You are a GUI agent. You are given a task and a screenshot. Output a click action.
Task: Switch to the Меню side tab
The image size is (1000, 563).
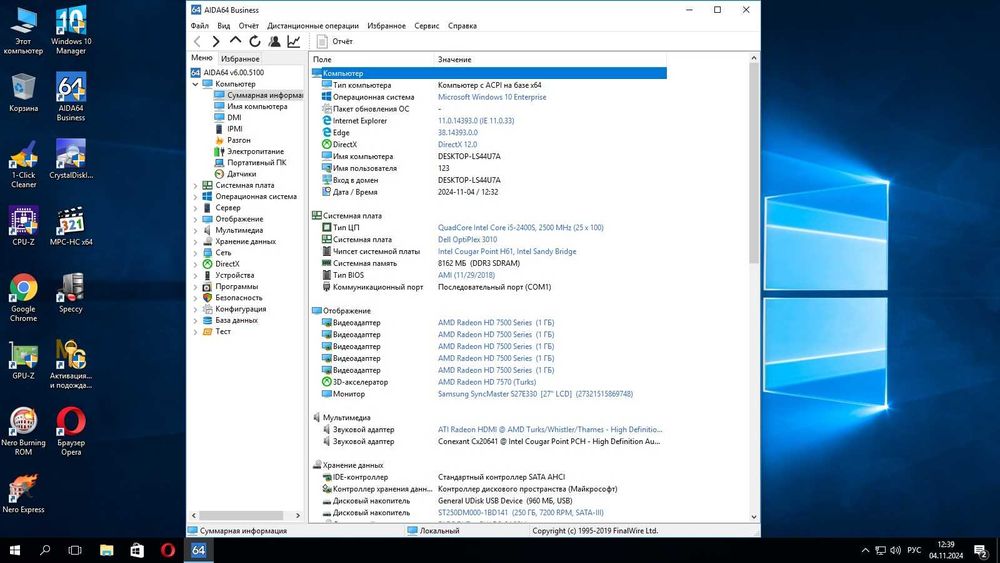(x=202, y=58)
